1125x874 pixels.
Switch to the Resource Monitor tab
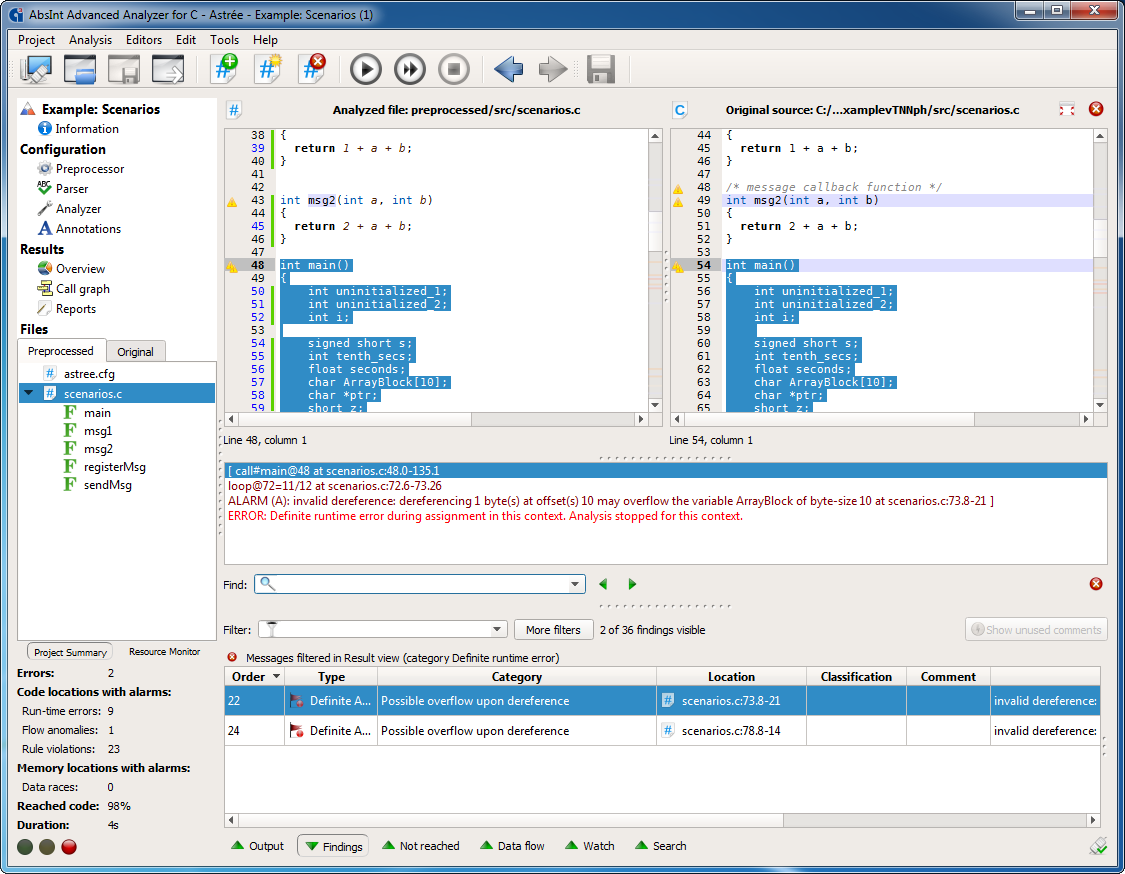tap(164, 652)
